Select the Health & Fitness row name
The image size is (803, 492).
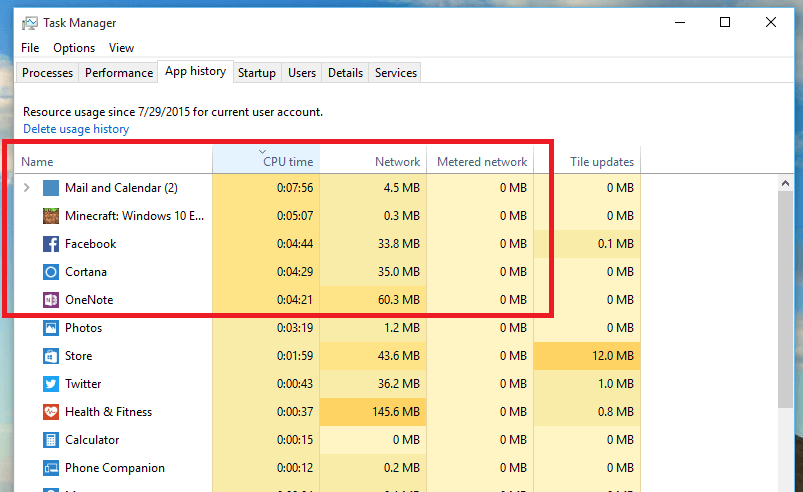[x=109, y=412]
